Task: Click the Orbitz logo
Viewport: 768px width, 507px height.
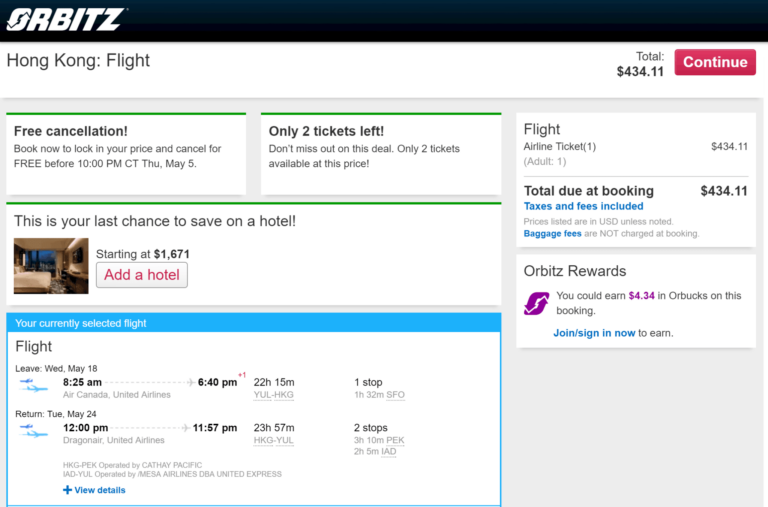Action: point(66,20)
